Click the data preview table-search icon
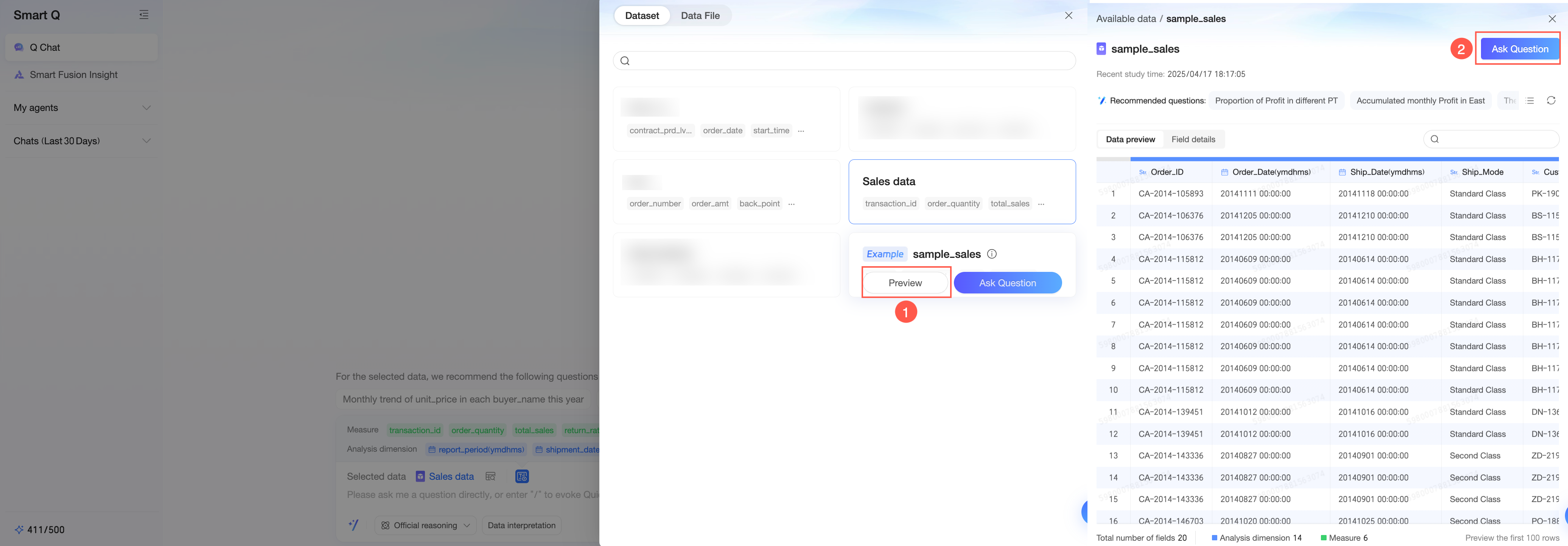Viewport: 1568px width, 546px height. tap(491, 477)
